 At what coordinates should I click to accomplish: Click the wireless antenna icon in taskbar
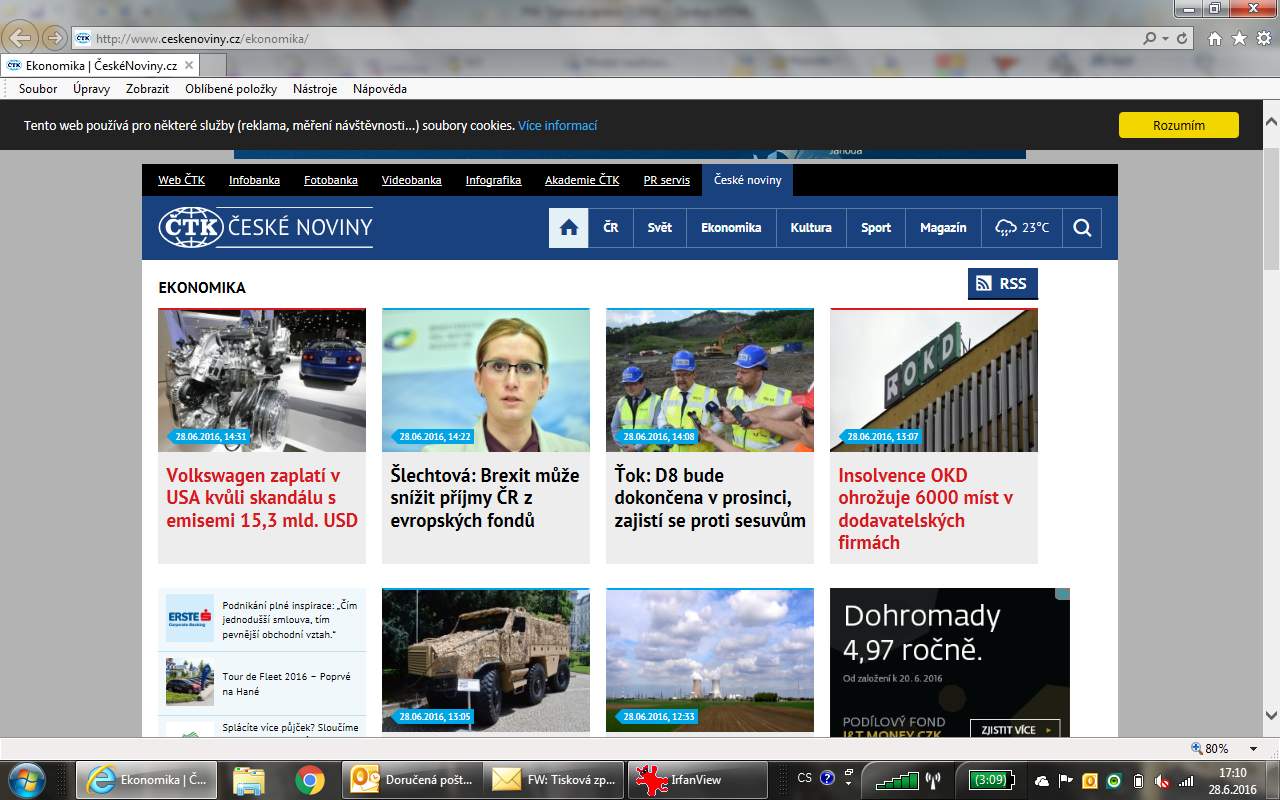pyautogui.click(x=932, y=780)
